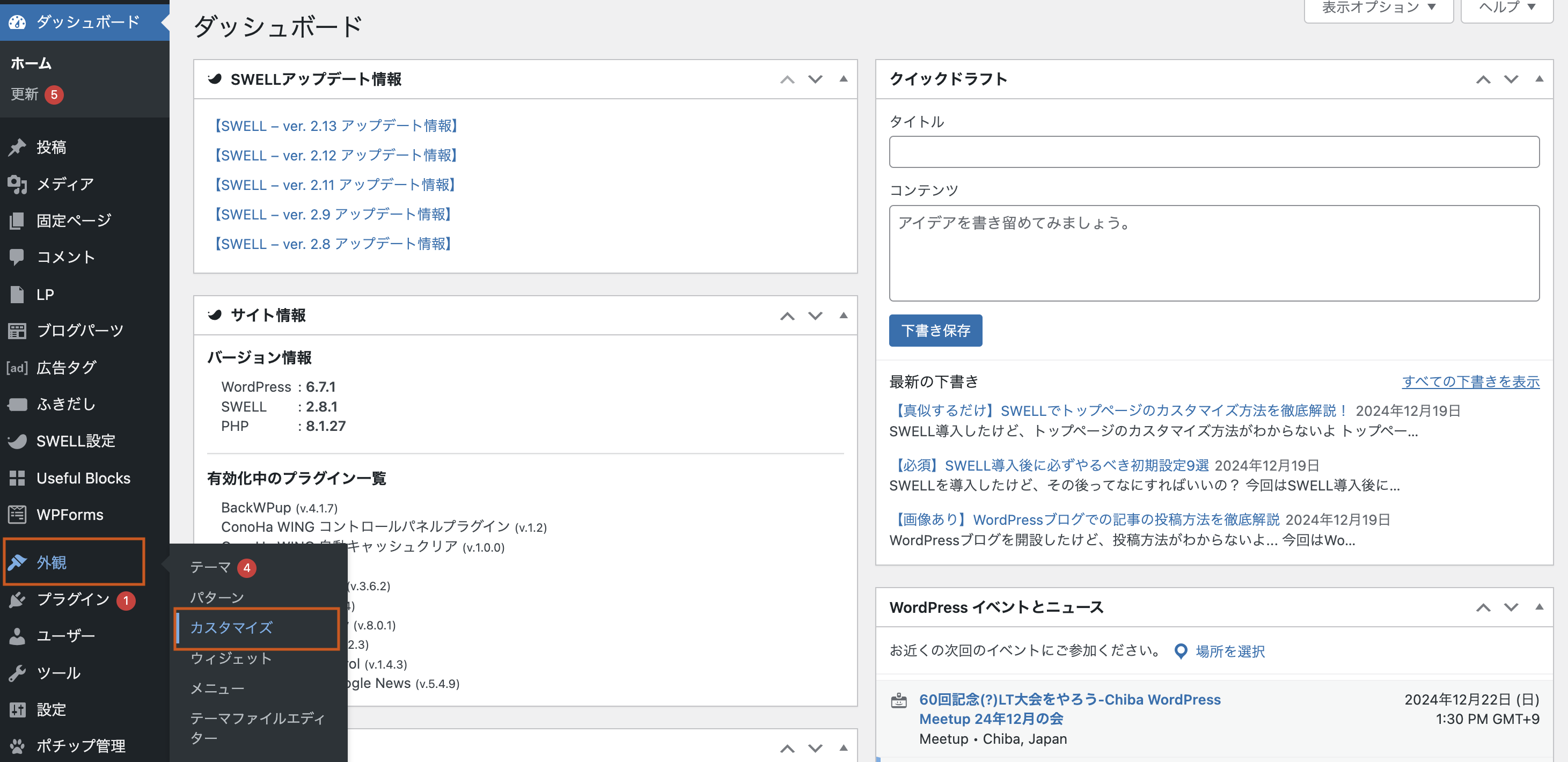Viewport: 1568px width, 762px height.
Task: Click the location pin icon near 場所を選択
Action: coord(1180,651)
